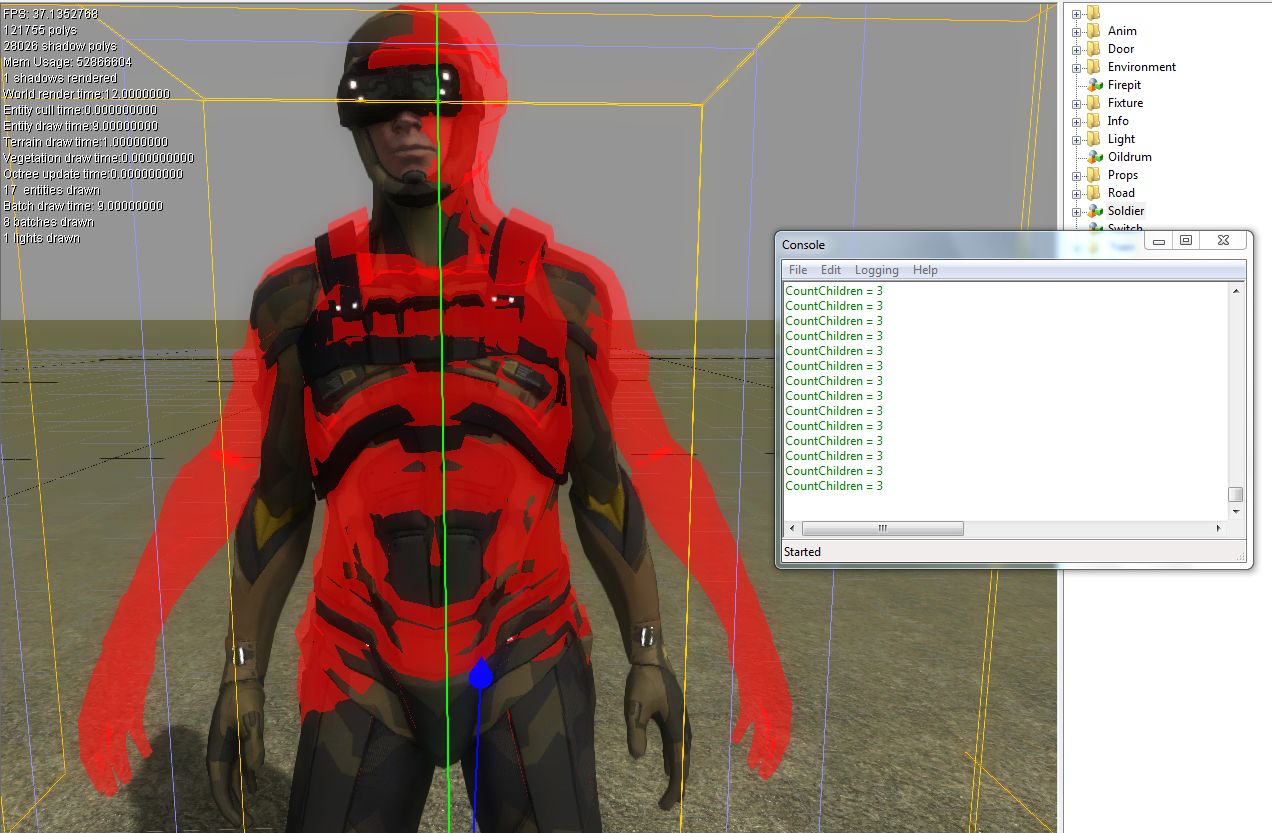Click the Soldier entity icon

[1094, 211]
